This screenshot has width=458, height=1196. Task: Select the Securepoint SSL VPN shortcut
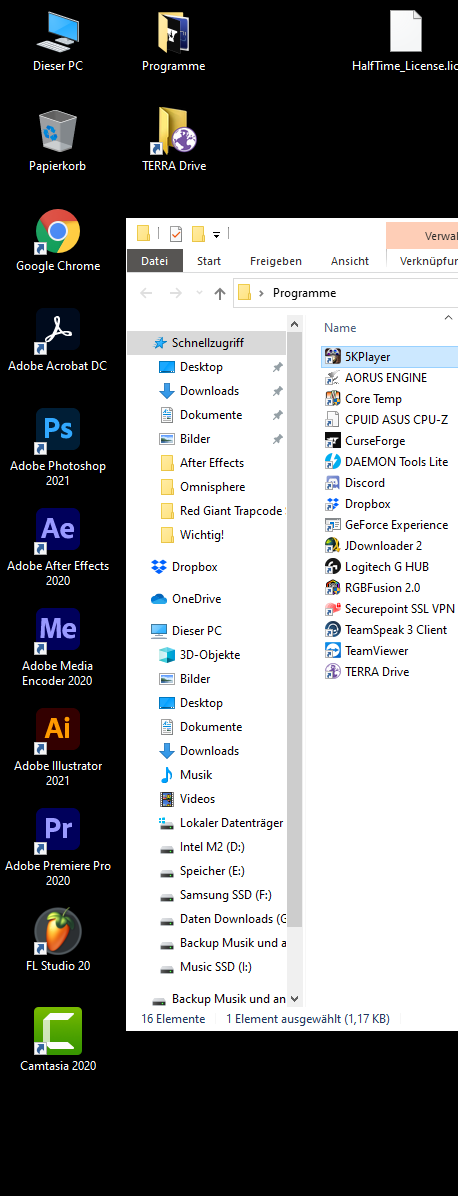[x=389, y=609]
